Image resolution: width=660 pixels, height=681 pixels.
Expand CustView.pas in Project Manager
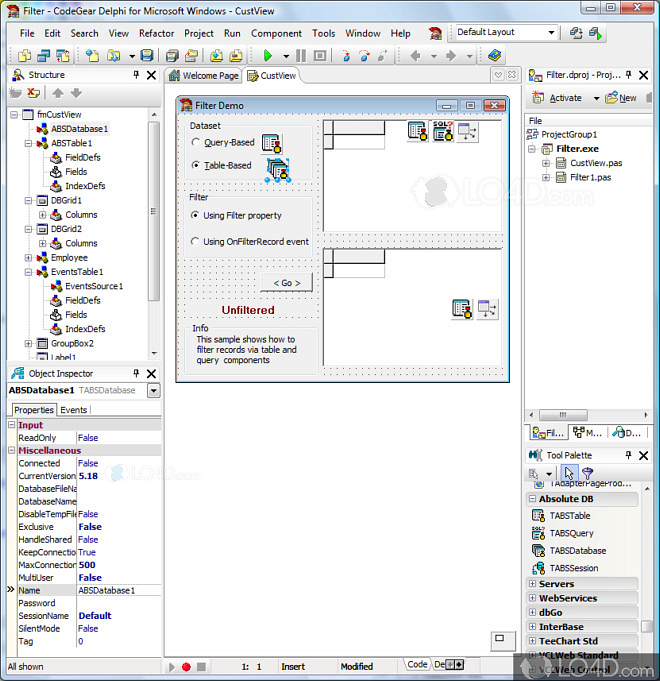(546, 163)
